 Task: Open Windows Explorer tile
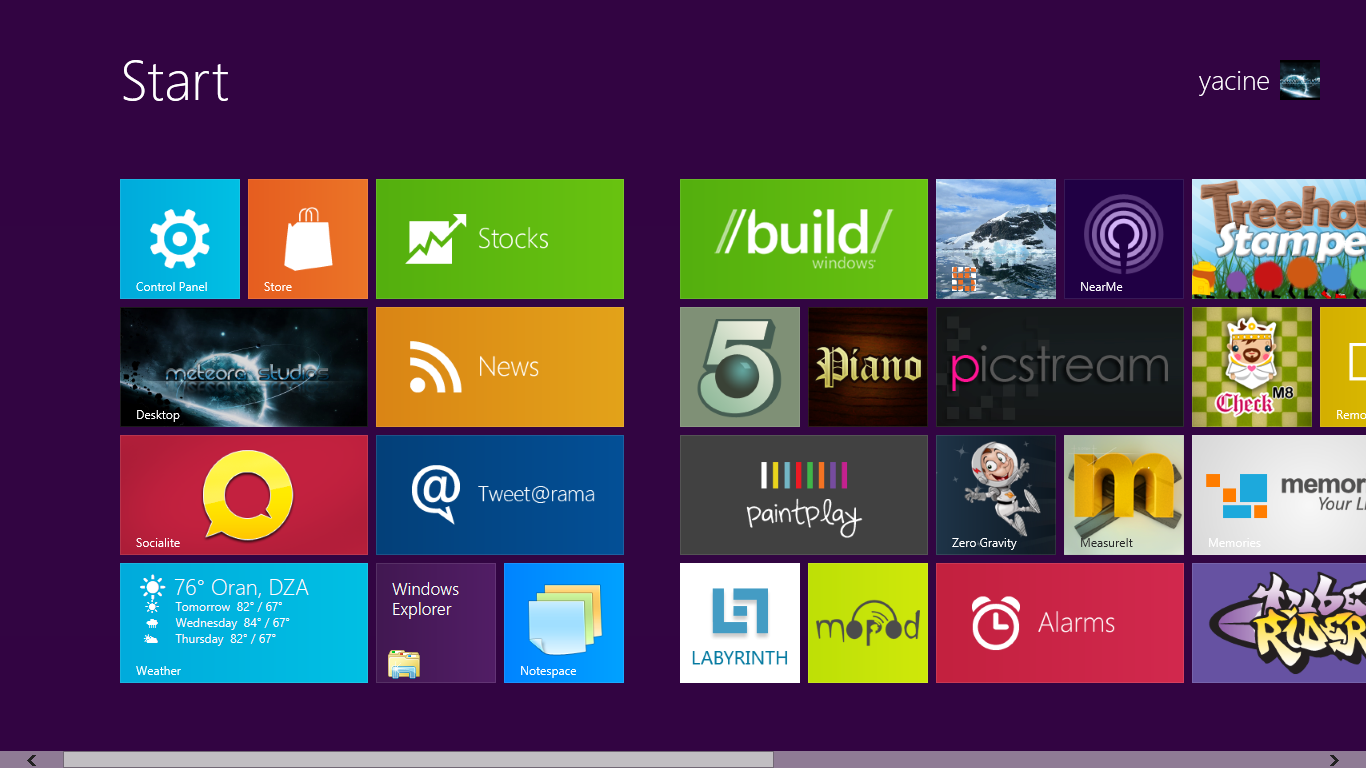click(x=436, y=623)
